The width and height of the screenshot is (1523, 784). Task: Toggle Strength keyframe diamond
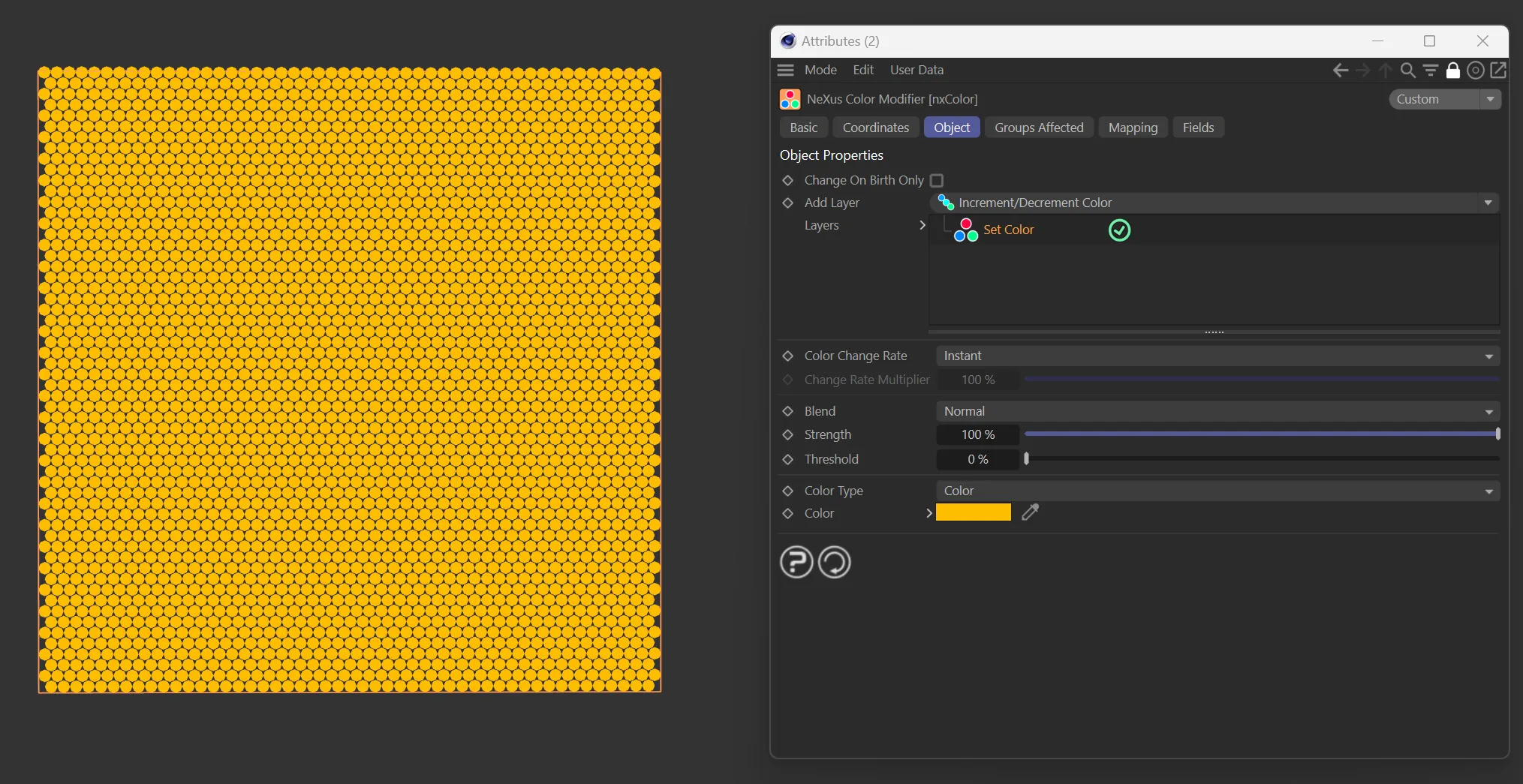click(787, 435)
